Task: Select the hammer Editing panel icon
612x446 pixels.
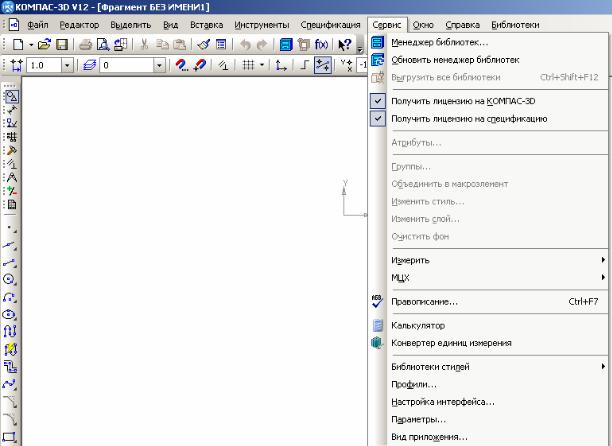Action: [x=11, y=150]
